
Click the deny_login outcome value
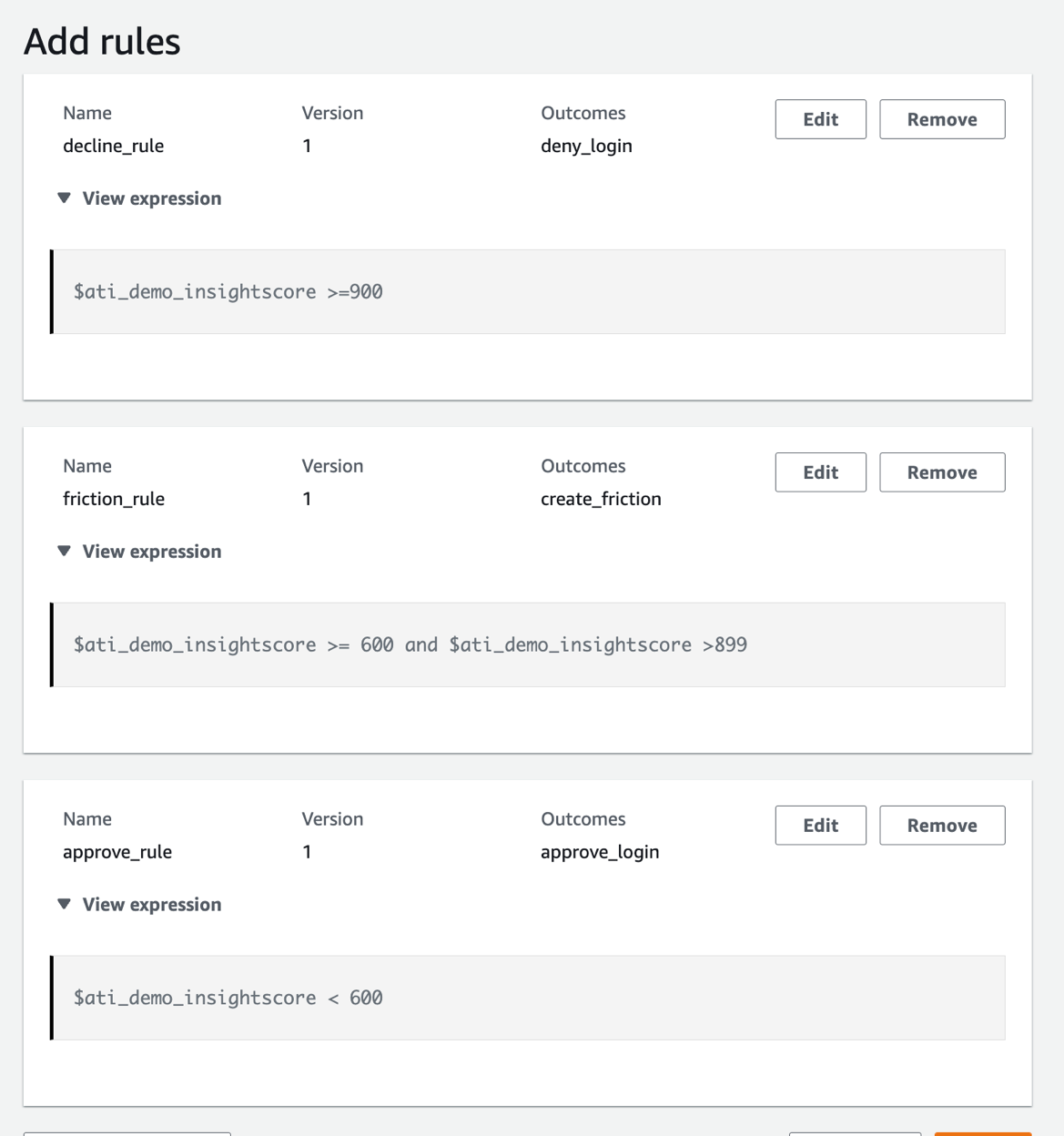586,146
